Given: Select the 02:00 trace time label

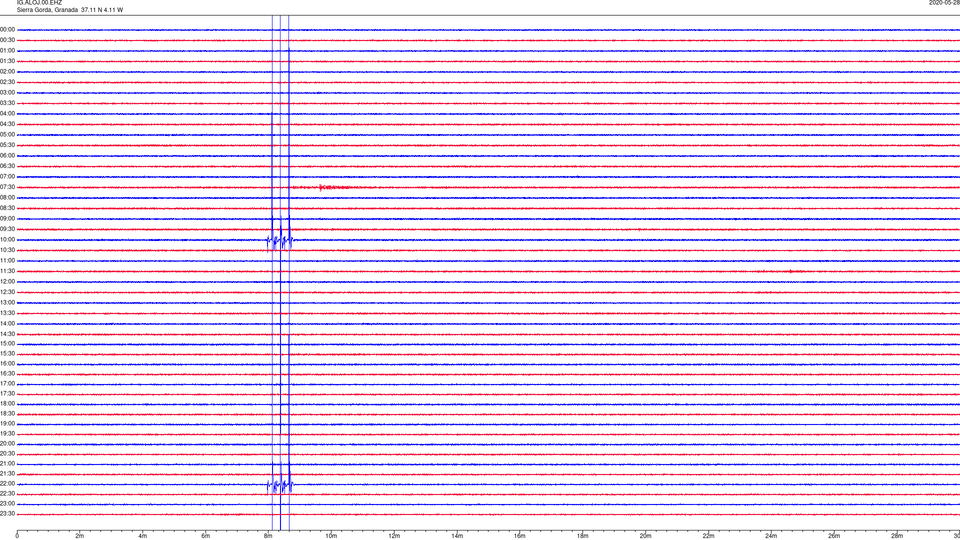Looking at the screenshot, I should (7, 72).
